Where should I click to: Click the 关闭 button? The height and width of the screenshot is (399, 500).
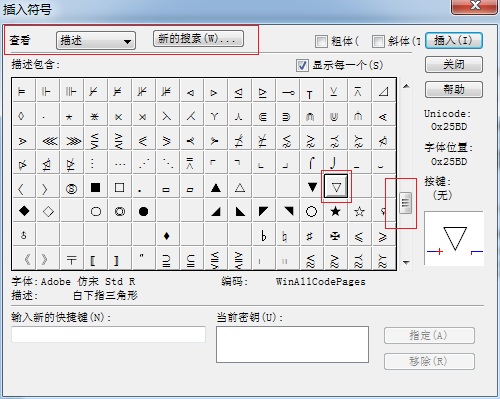click(x=454, y=64)
